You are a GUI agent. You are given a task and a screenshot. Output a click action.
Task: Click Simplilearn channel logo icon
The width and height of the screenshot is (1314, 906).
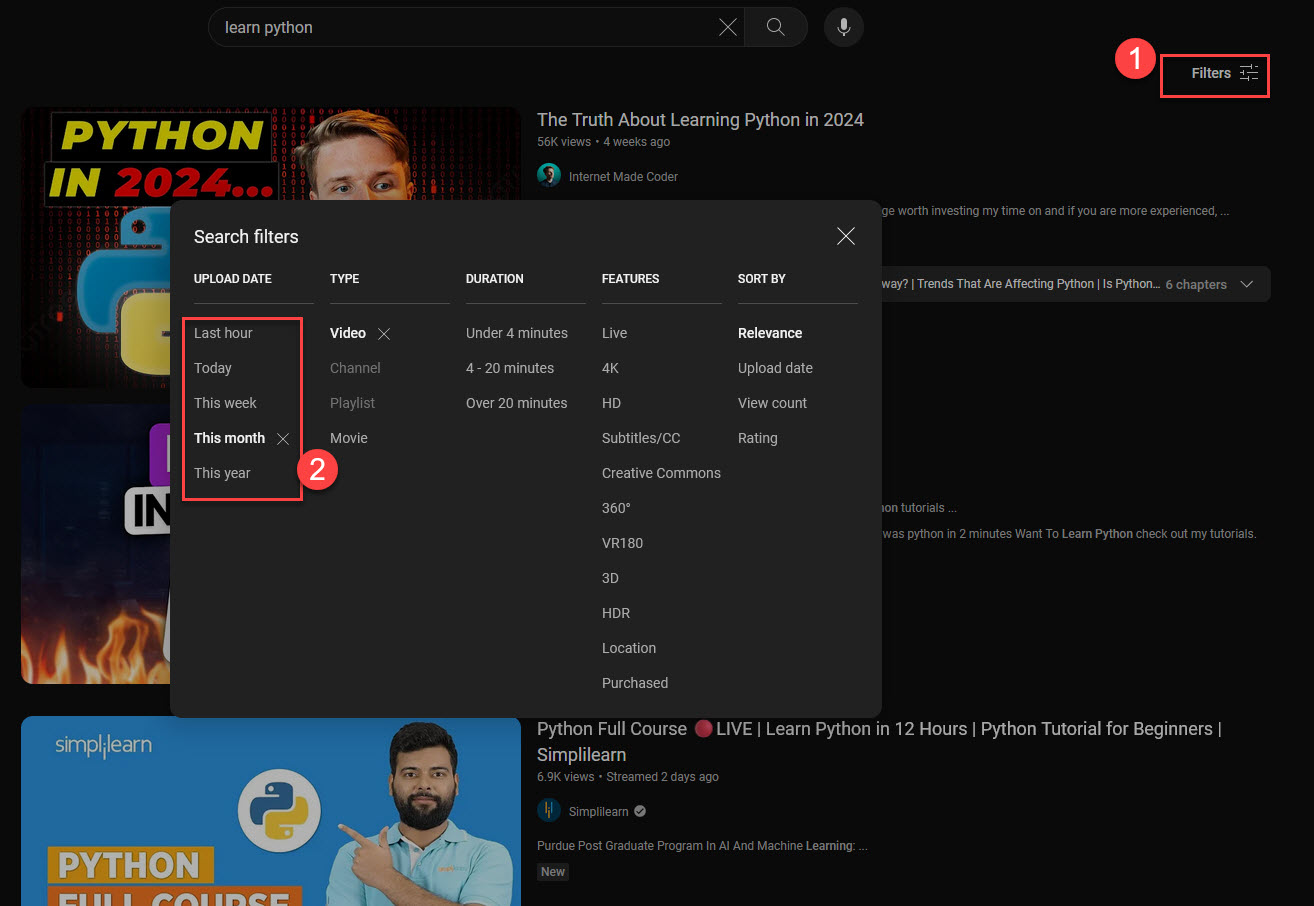549,811
